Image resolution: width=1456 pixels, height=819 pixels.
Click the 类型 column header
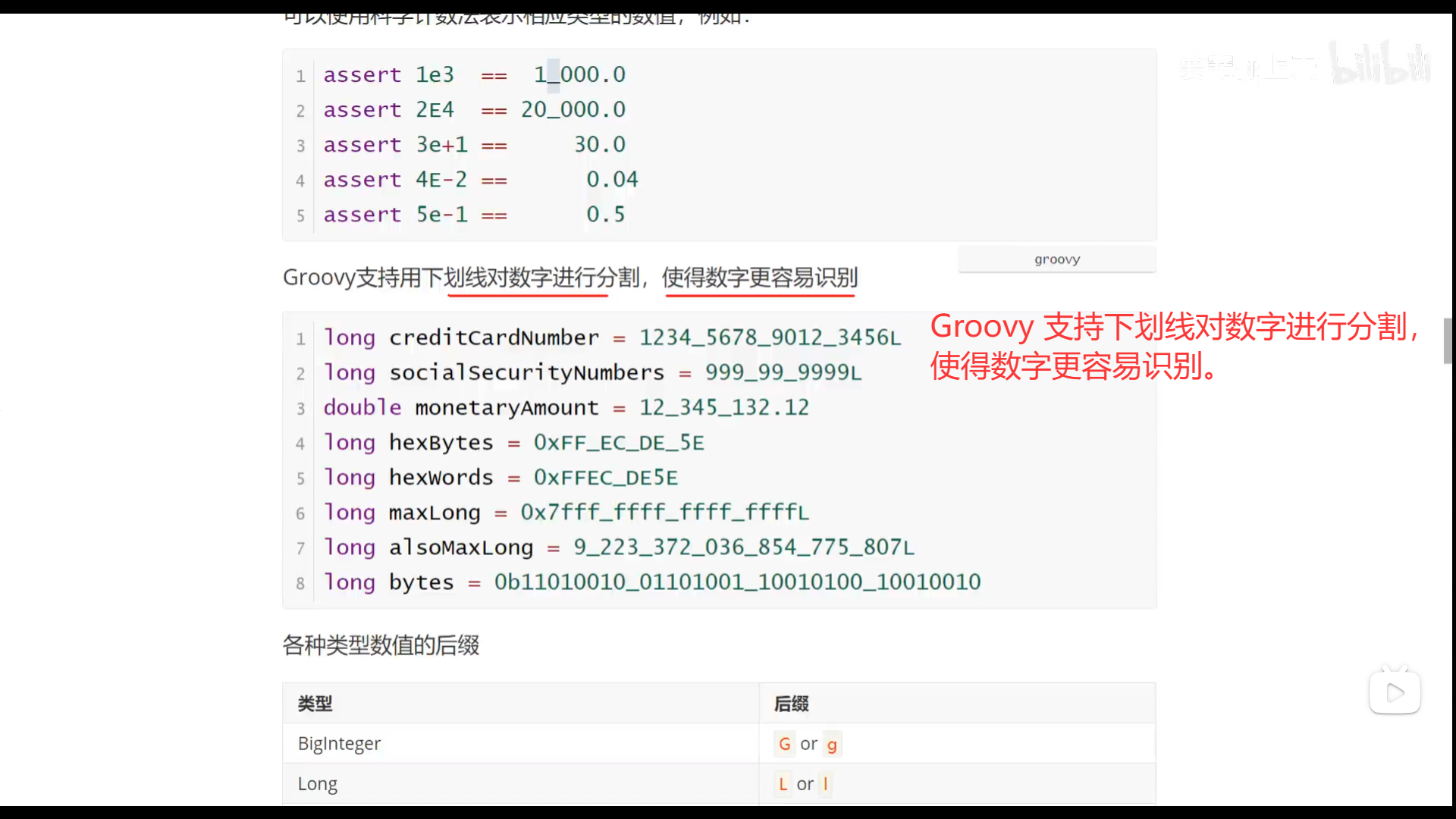click(x=315, y=704)
